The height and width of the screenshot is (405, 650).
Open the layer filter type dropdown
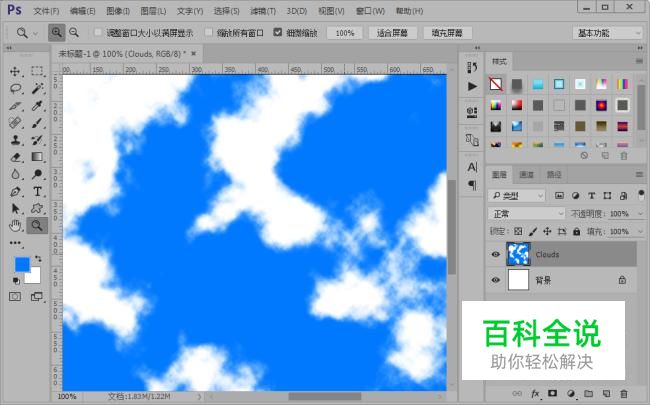point(516,195)
